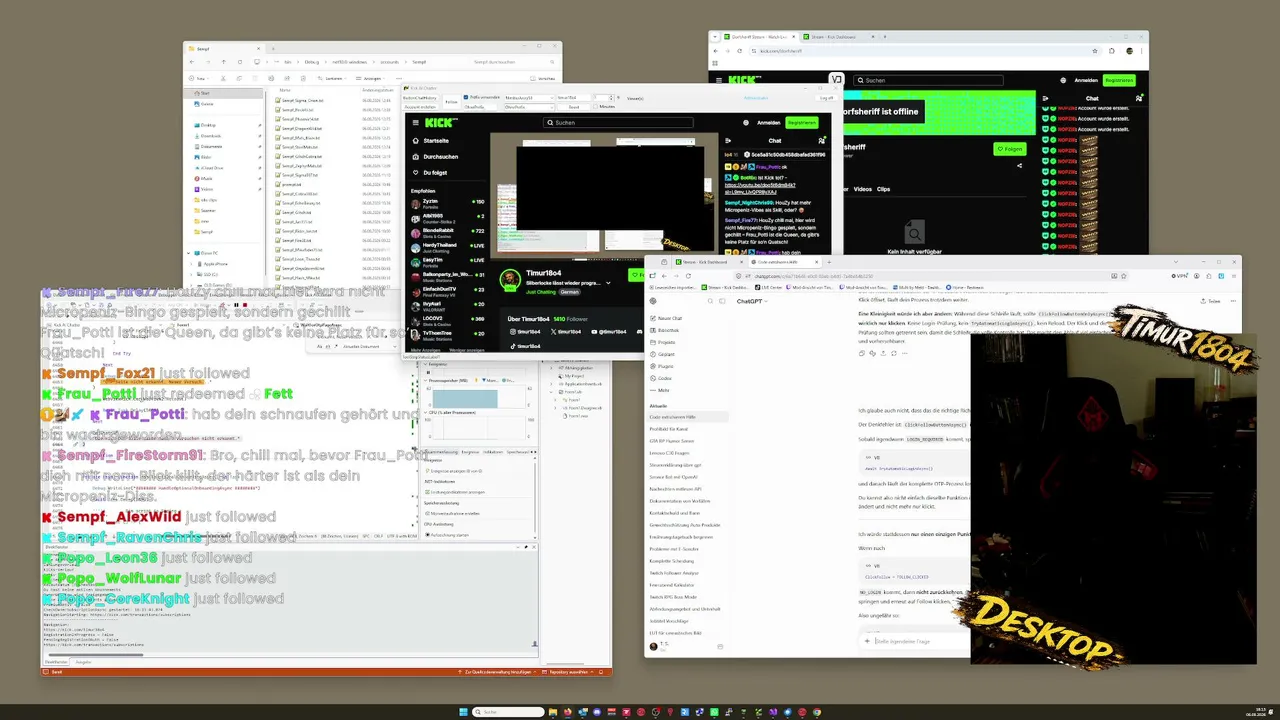Open the language globe in the Kick Ai Chatter window
Image resolution: width=1280 pixels, height=720 pixels.
[745, 123]
